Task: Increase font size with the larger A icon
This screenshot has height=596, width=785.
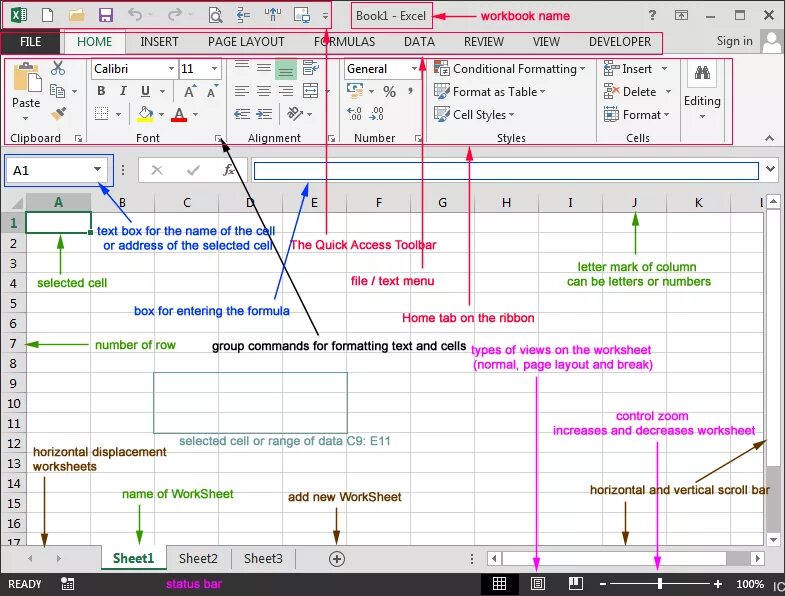Action: tap(190, 91)
